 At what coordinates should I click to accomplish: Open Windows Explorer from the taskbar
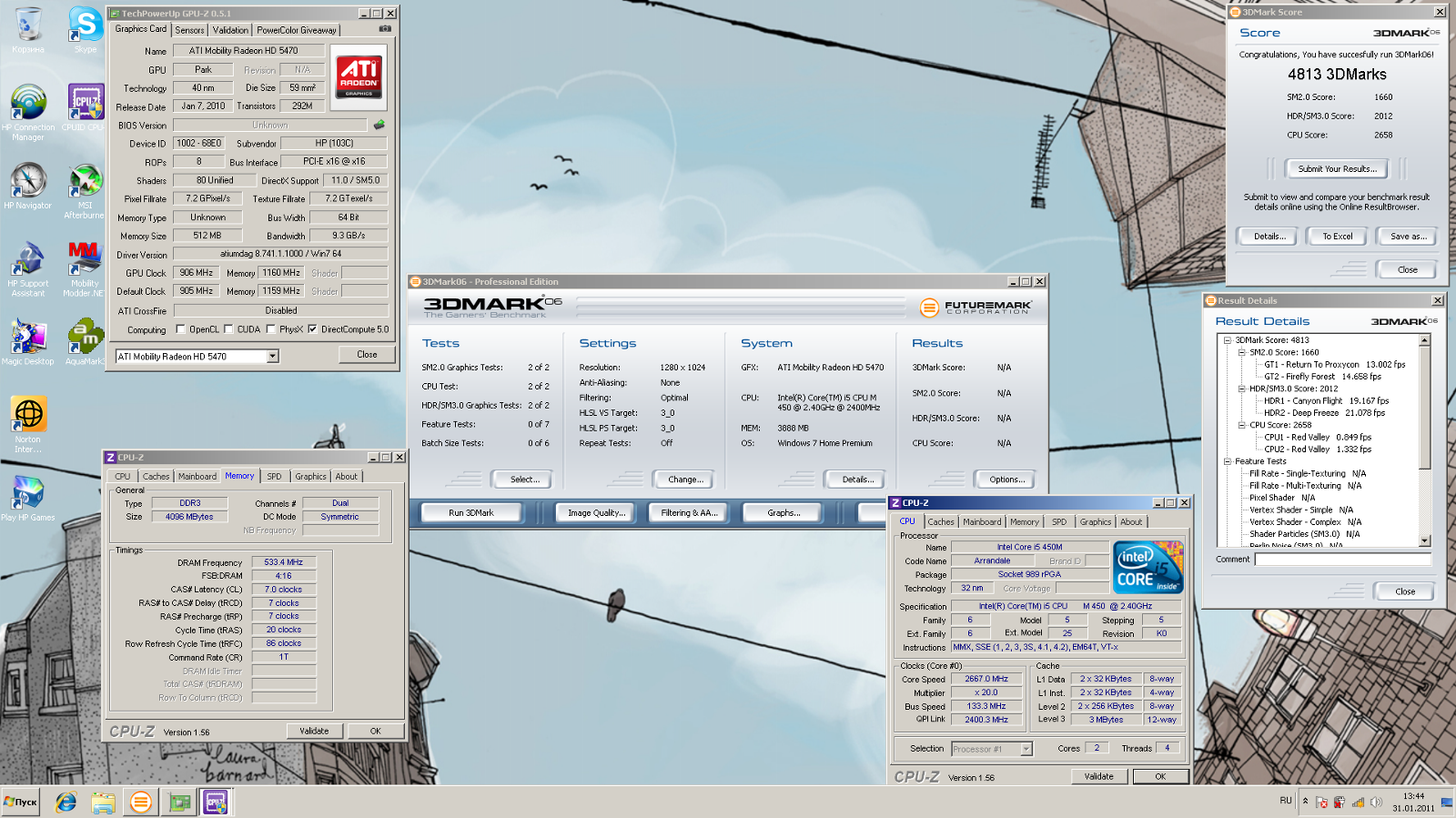[x=103, y=802]
